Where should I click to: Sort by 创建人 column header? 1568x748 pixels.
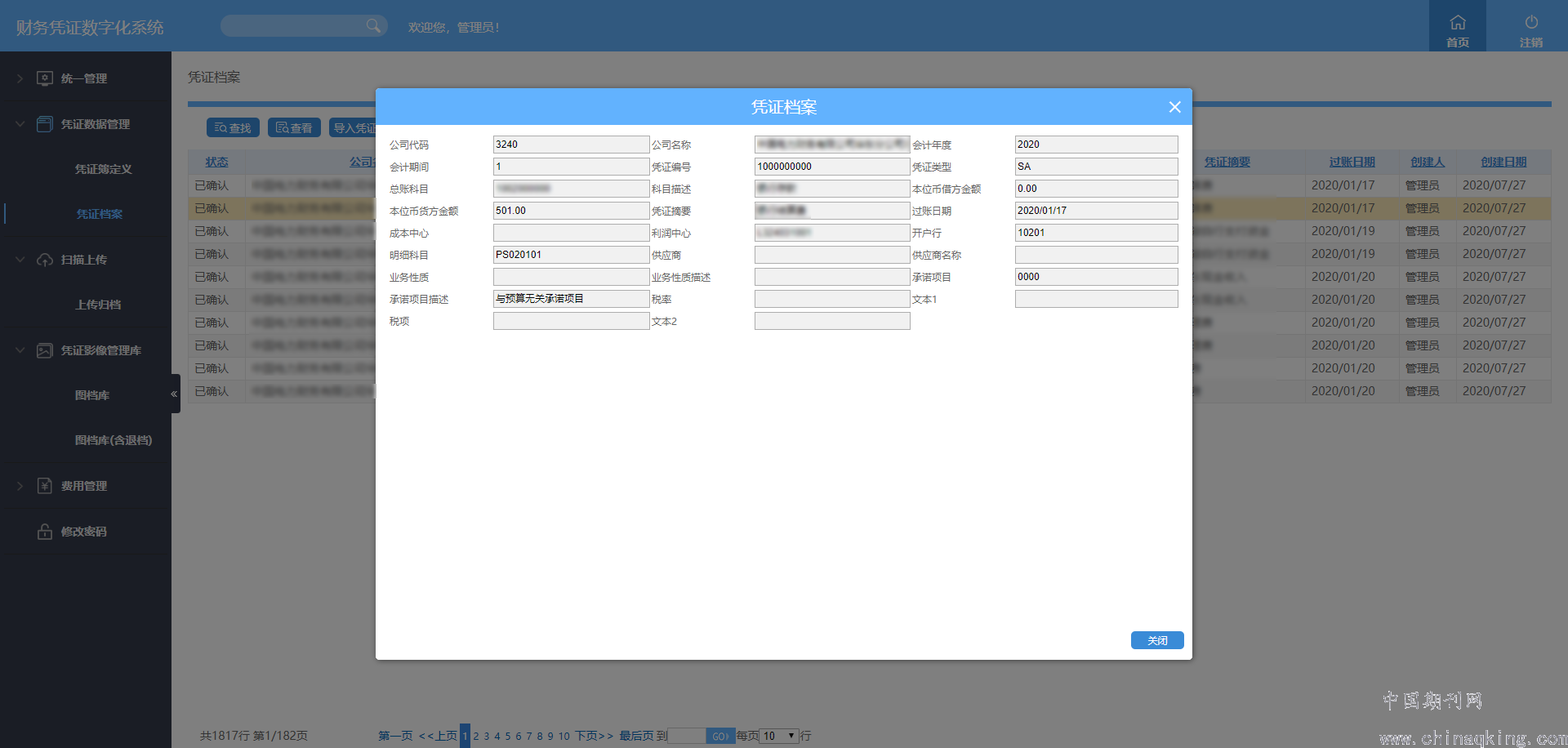tap(1428, 162)
